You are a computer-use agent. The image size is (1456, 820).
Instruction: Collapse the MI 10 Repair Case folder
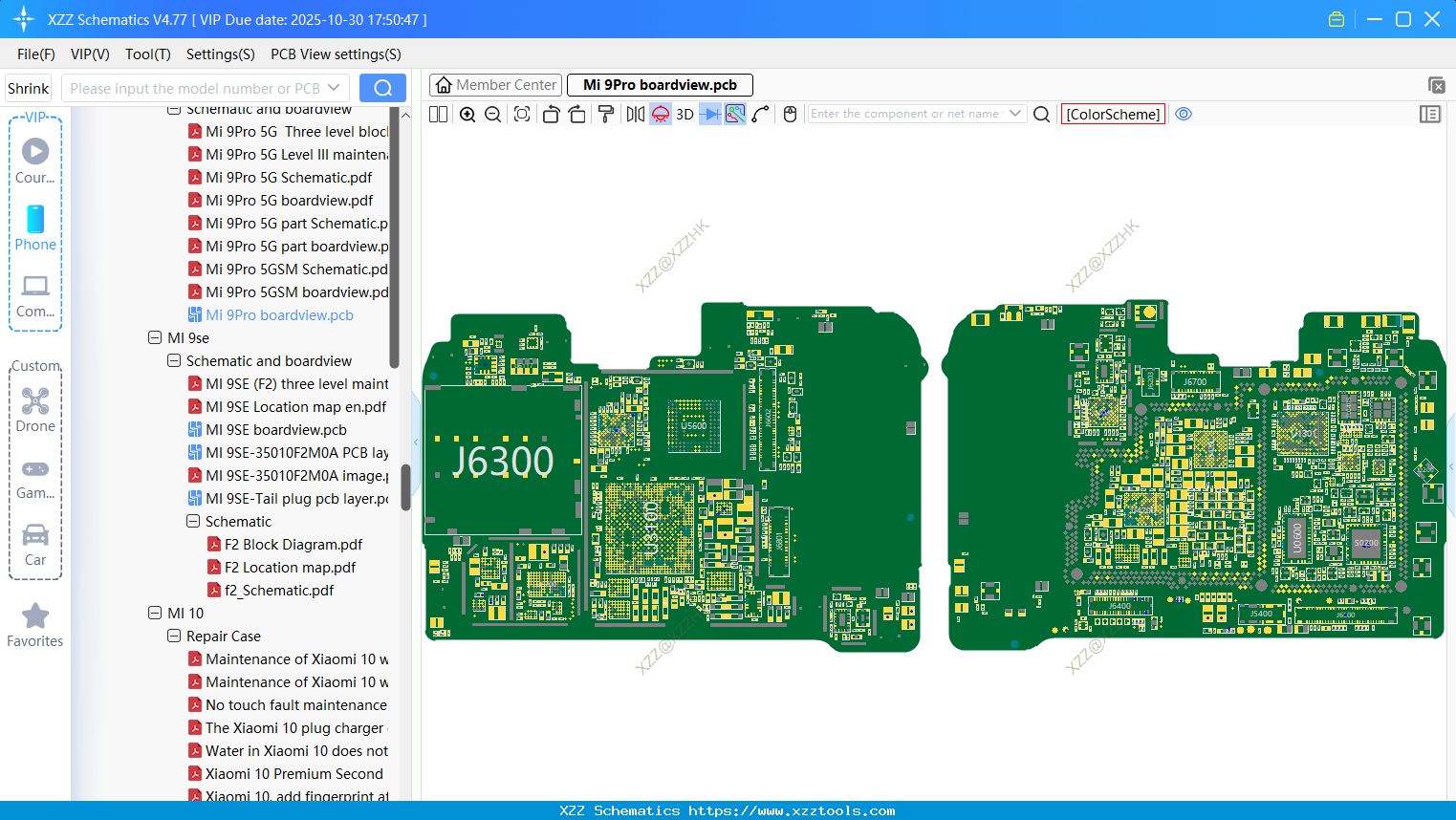tap(174, 637)
